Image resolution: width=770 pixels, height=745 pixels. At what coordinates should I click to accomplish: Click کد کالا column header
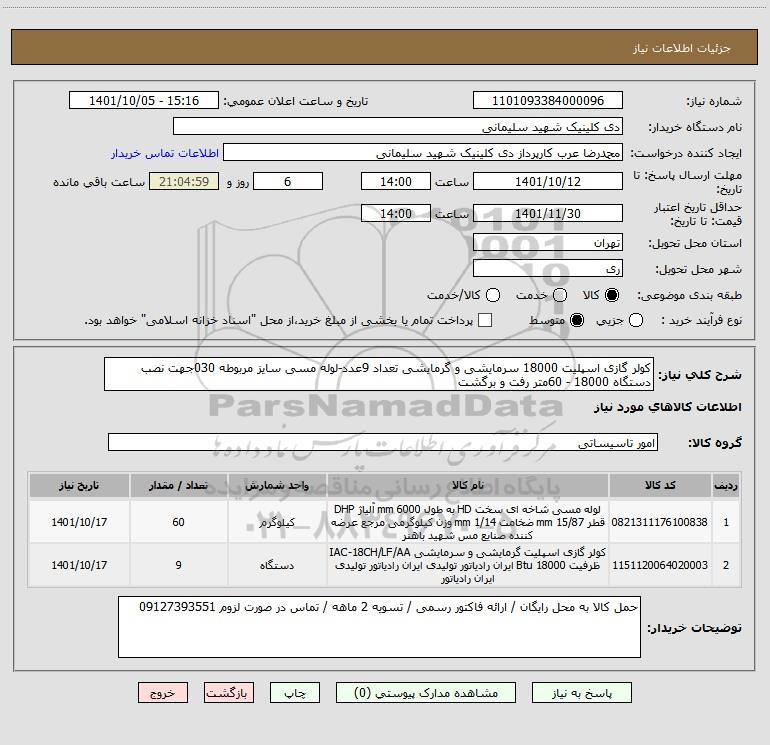pos(660,486)
